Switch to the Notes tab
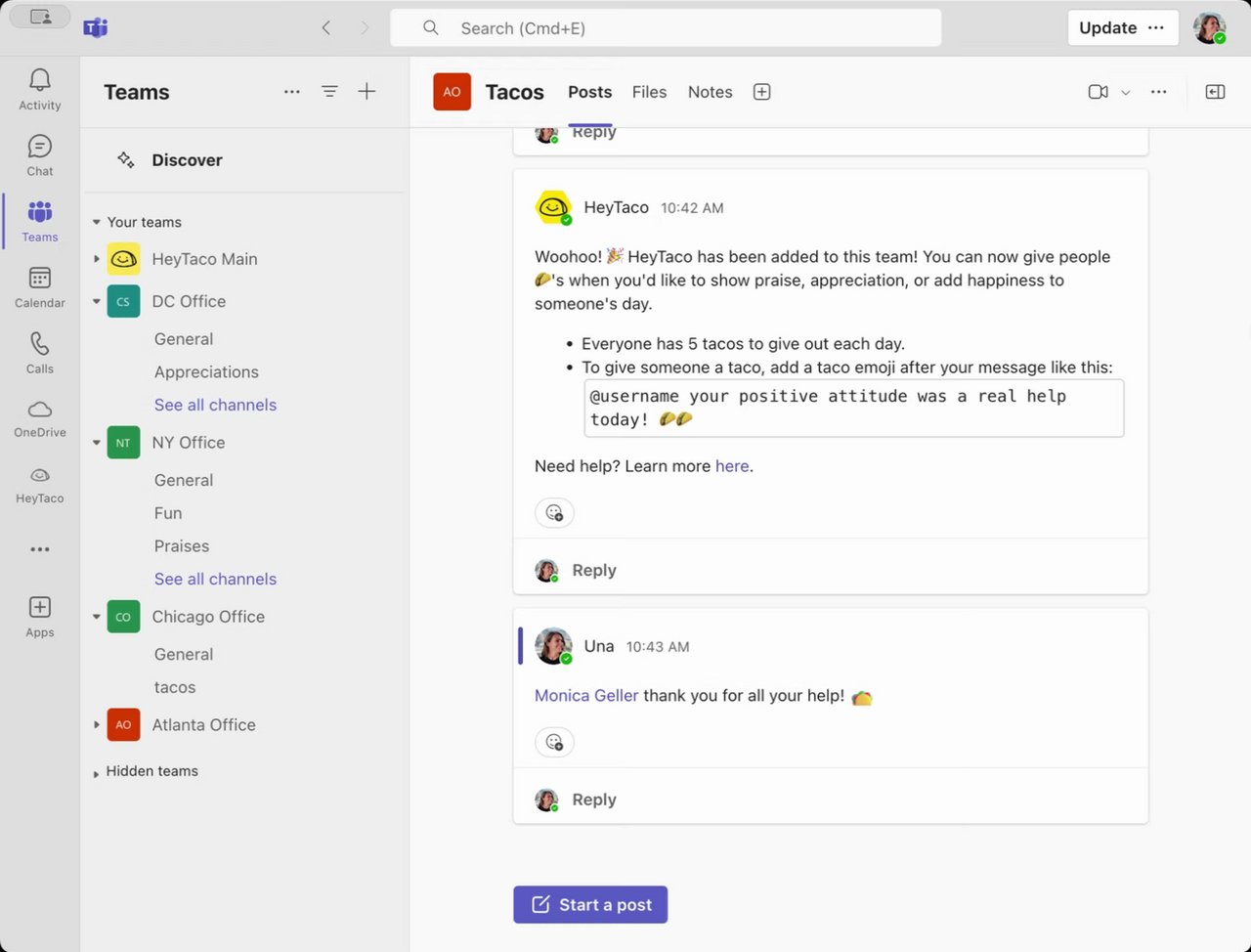 [710, 92]
